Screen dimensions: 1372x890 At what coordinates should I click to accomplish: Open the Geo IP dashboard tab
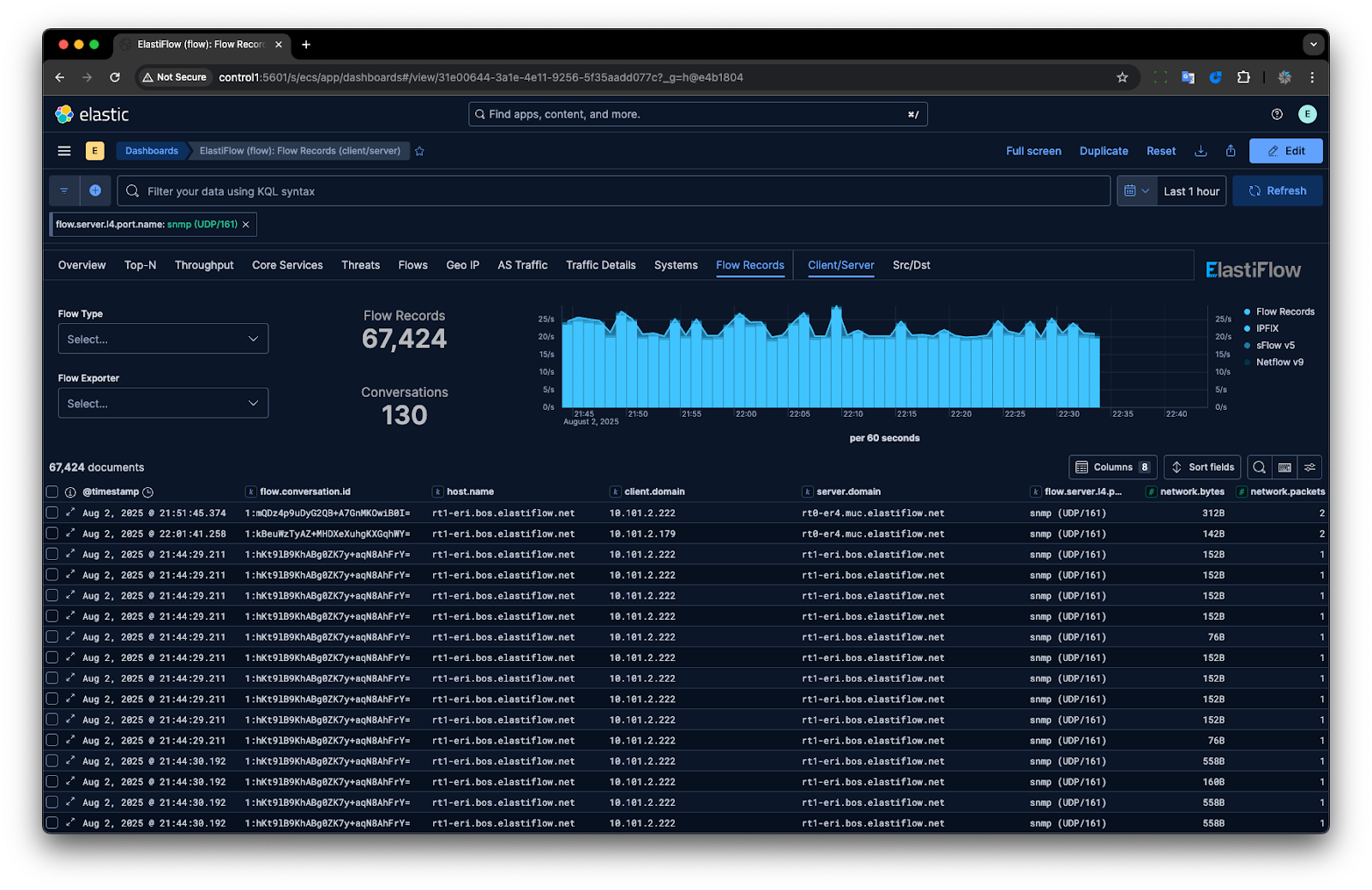tap(463, 266)
